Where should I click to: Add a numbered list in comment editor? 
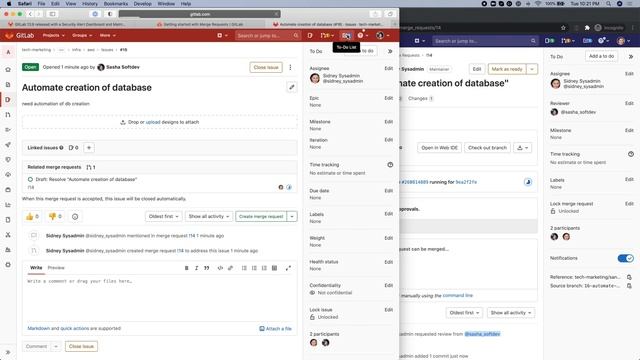click(x=254, y=268)
